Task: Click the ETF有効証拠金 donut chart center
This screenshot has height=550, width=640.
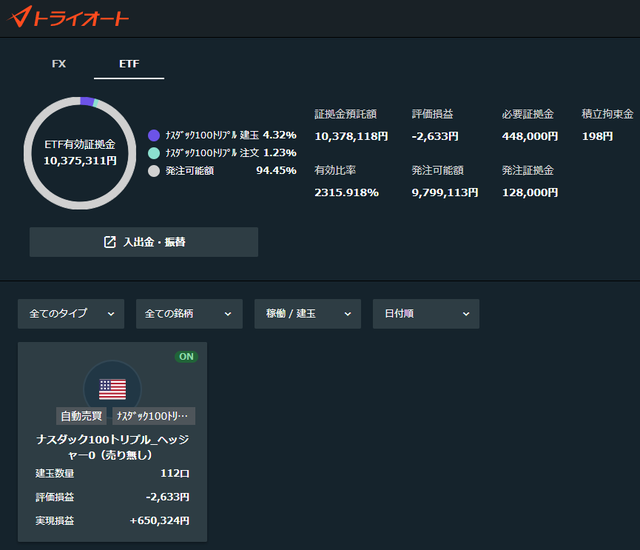Action: pos(80,153)
